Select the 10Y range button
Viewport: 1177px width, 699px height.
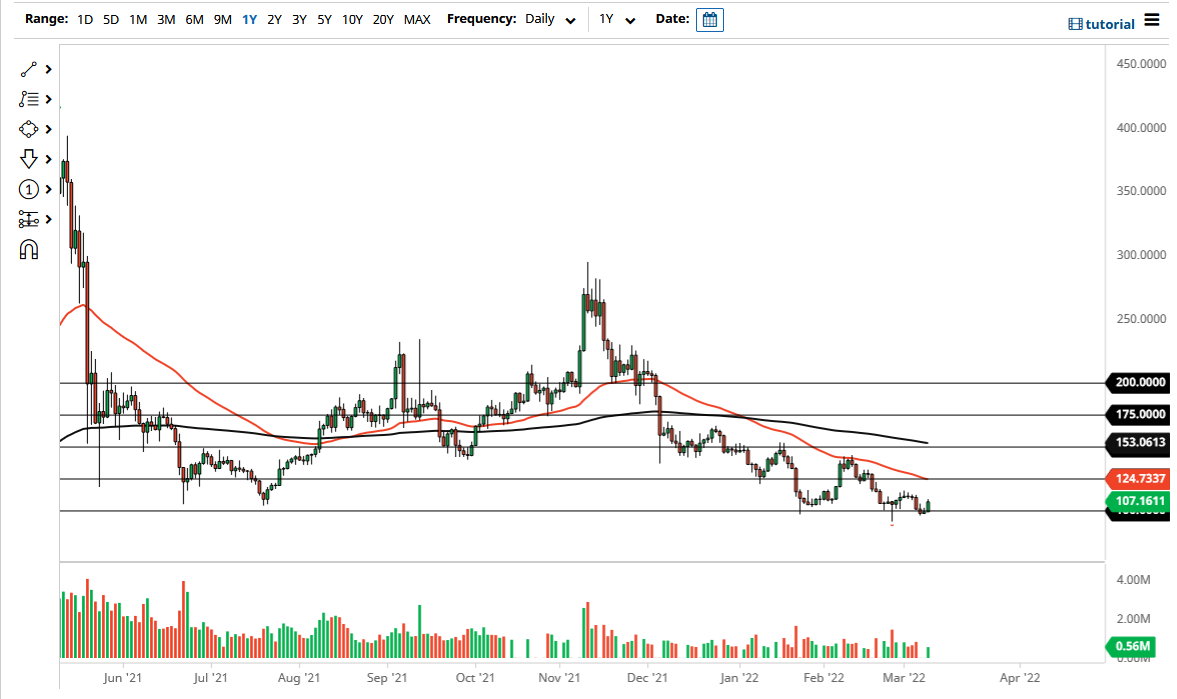[352, 18]
